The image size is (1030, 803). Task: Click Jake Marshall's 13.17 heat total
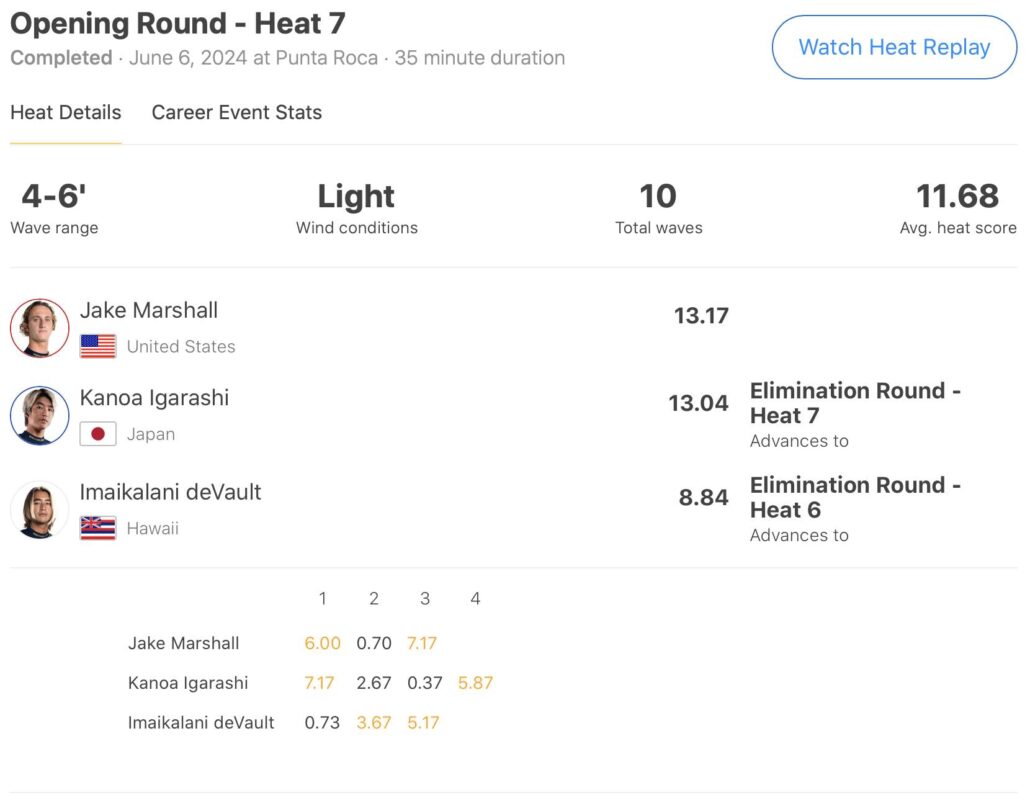click(701, 316)
